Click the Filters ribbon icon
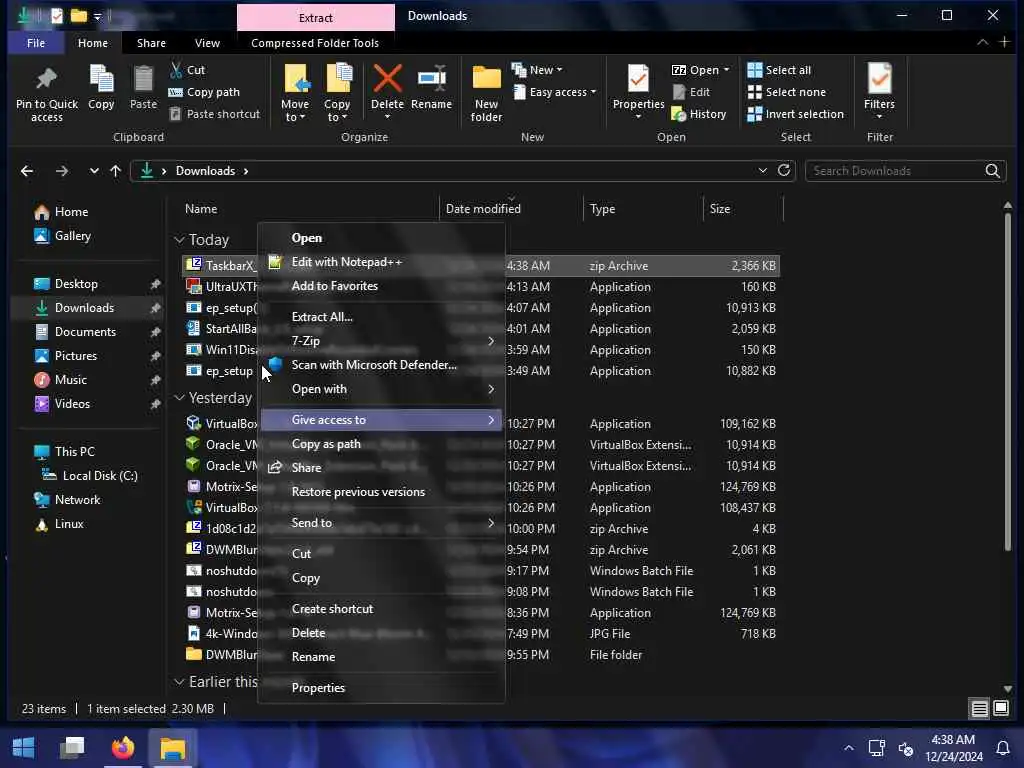Viewport: 1024px width, 768px height. 880,78
